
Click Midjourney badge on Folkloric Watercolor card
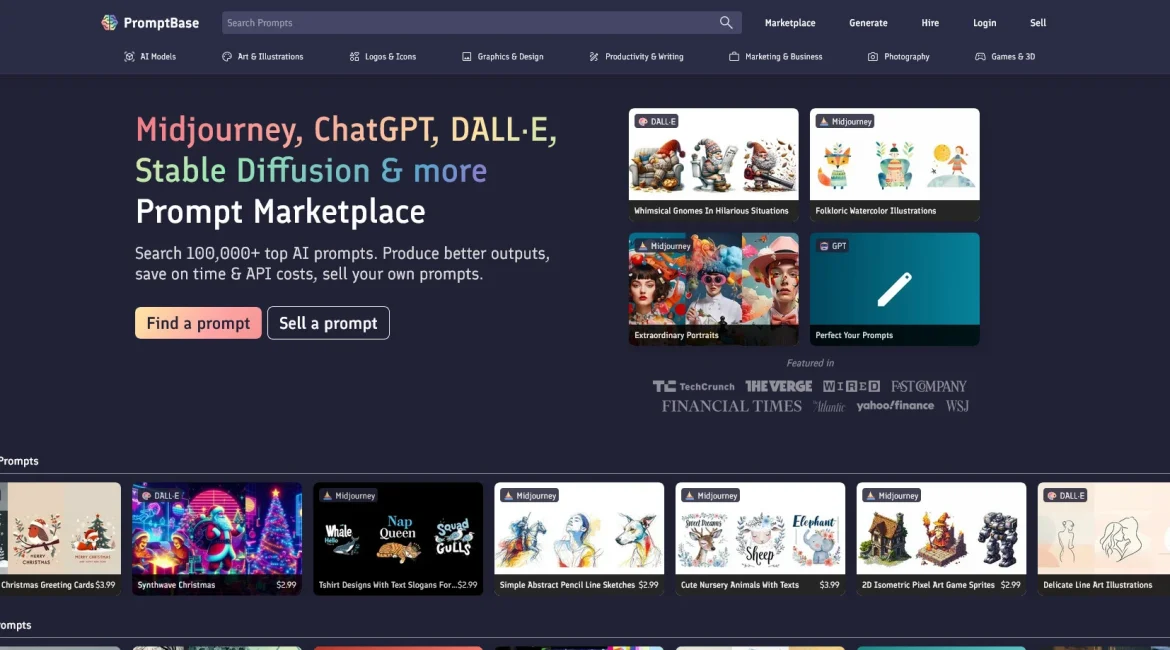click(845, 122)
